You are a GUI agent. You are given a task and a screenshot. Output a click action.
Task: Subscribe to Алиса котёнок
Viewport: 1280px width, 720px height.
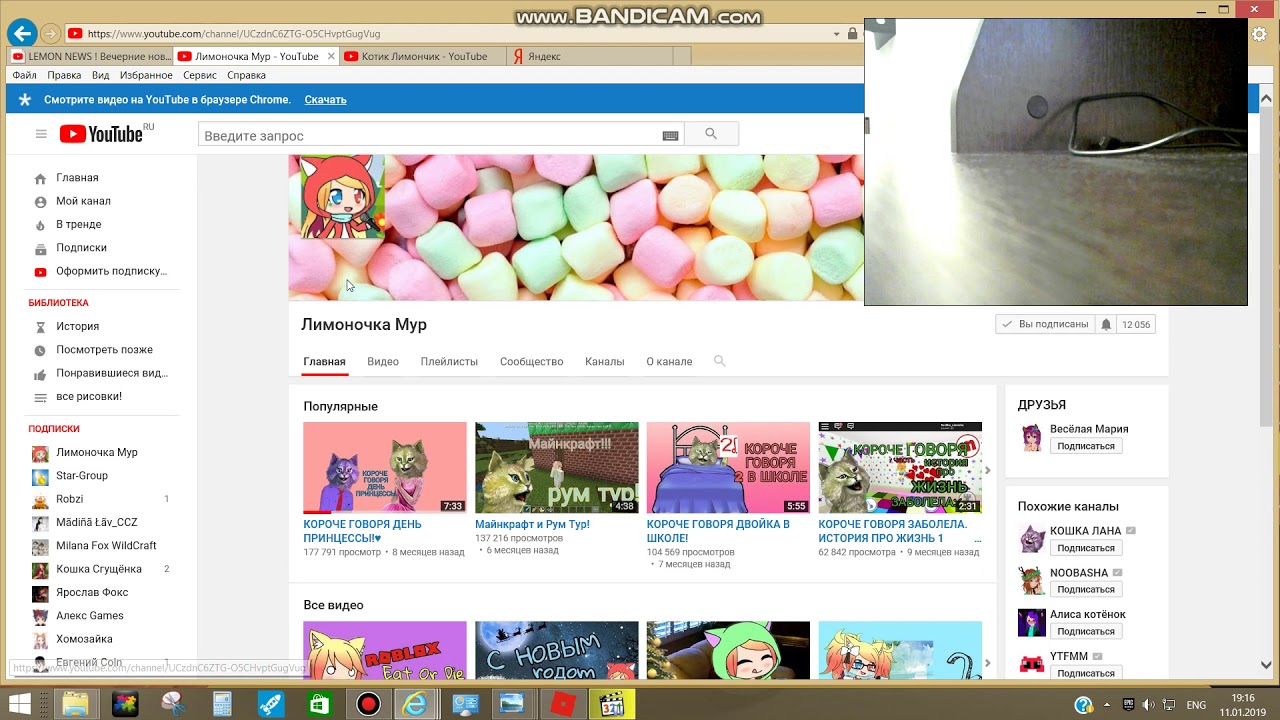(x=1086, y=631)
